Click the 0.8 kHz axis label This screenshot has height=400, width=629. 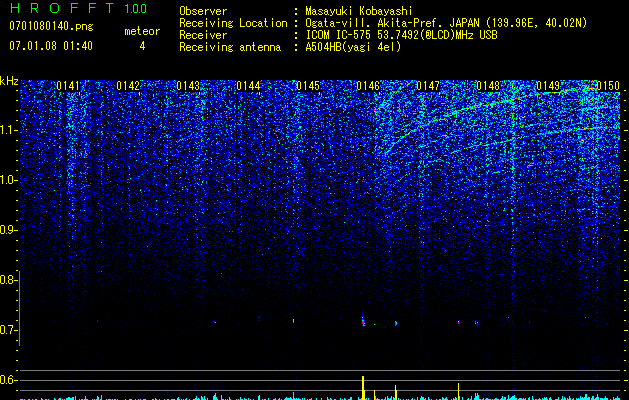8,280
